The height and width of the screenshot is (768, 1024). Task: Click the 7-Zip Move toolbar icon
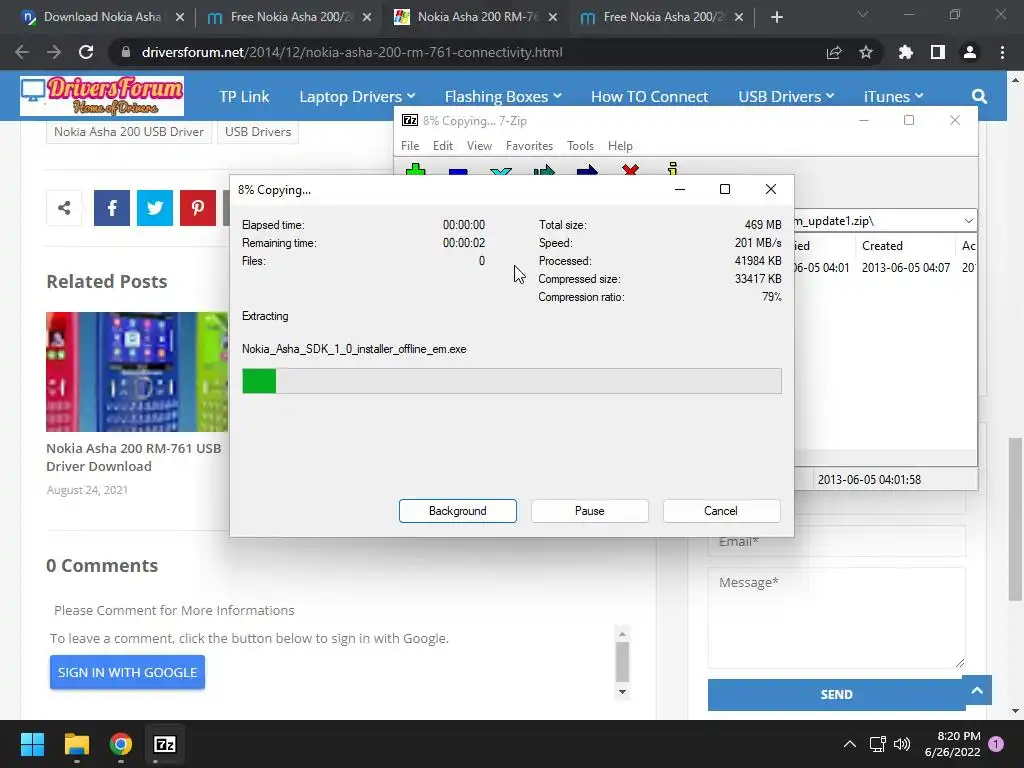[587, 170]
